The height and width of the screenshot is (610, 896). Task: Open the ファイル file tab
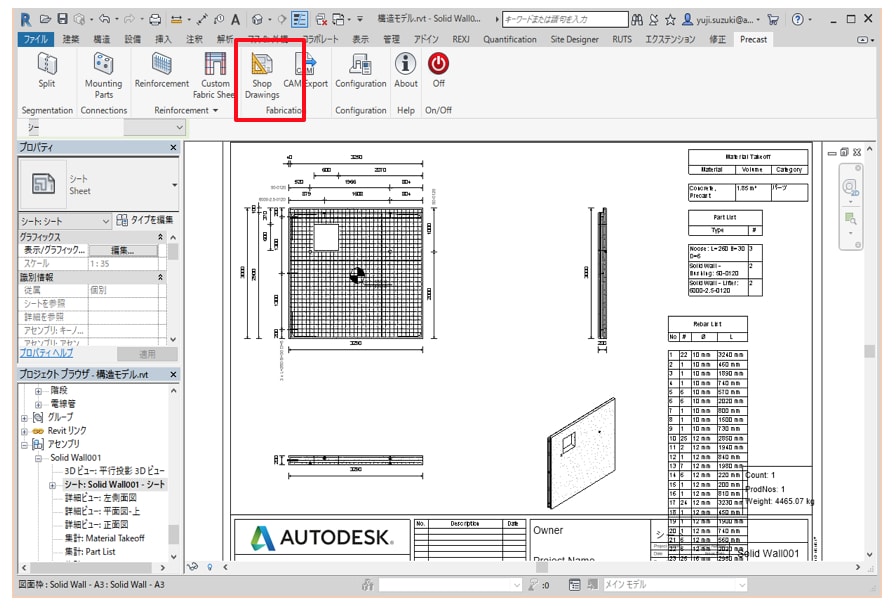pos(36,39)
